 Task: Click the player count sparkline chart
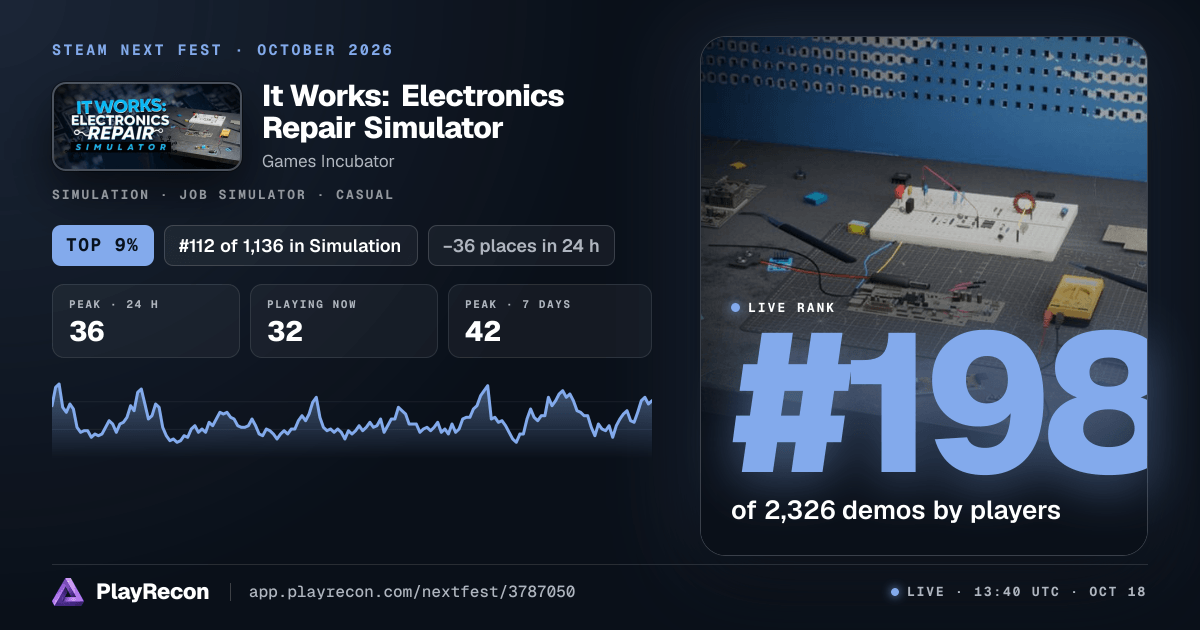pyautogui.click(x=352, y=418)
